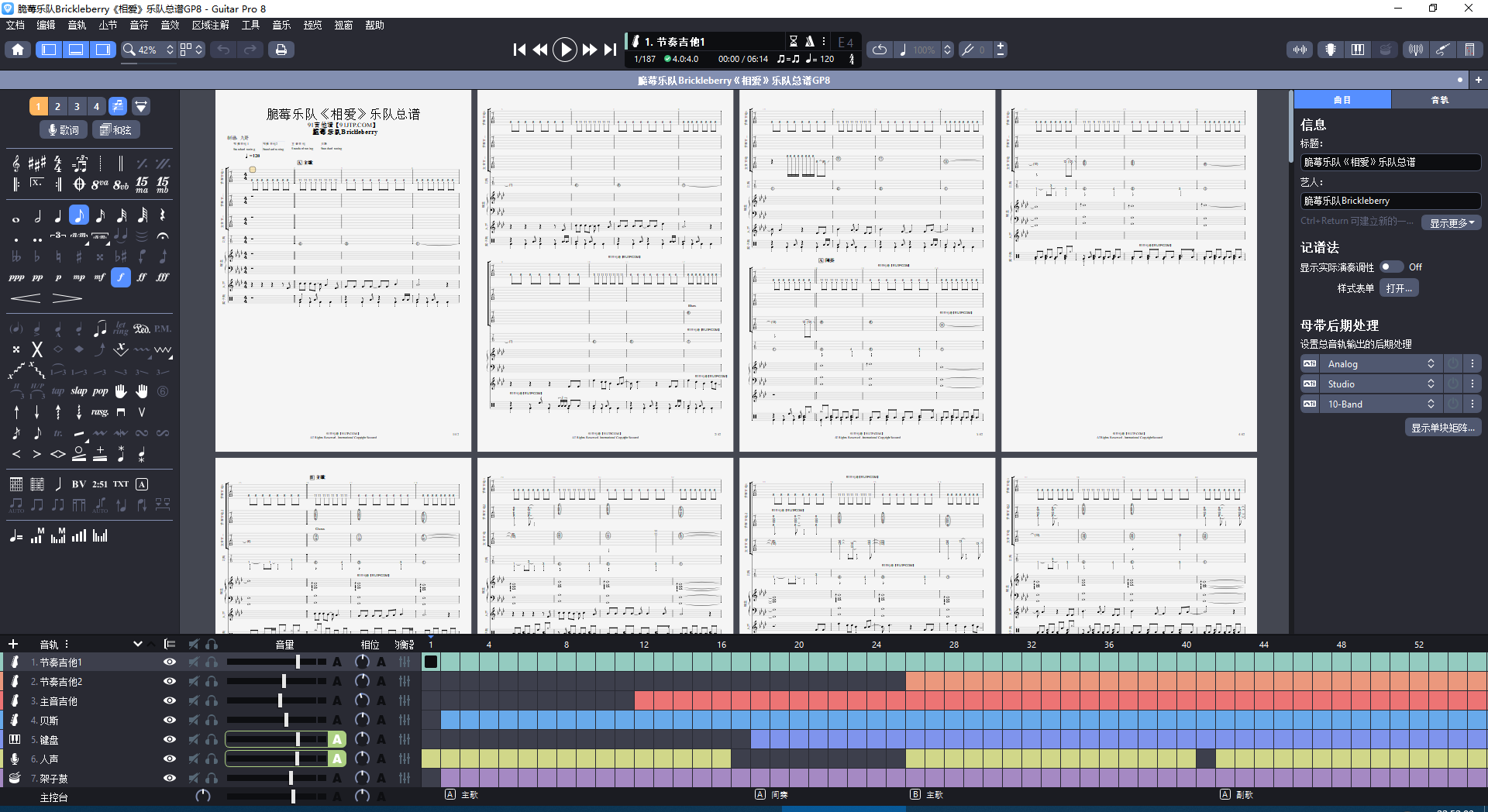Enable loop playback icon
1488x812 pixels.
point(879,50)
